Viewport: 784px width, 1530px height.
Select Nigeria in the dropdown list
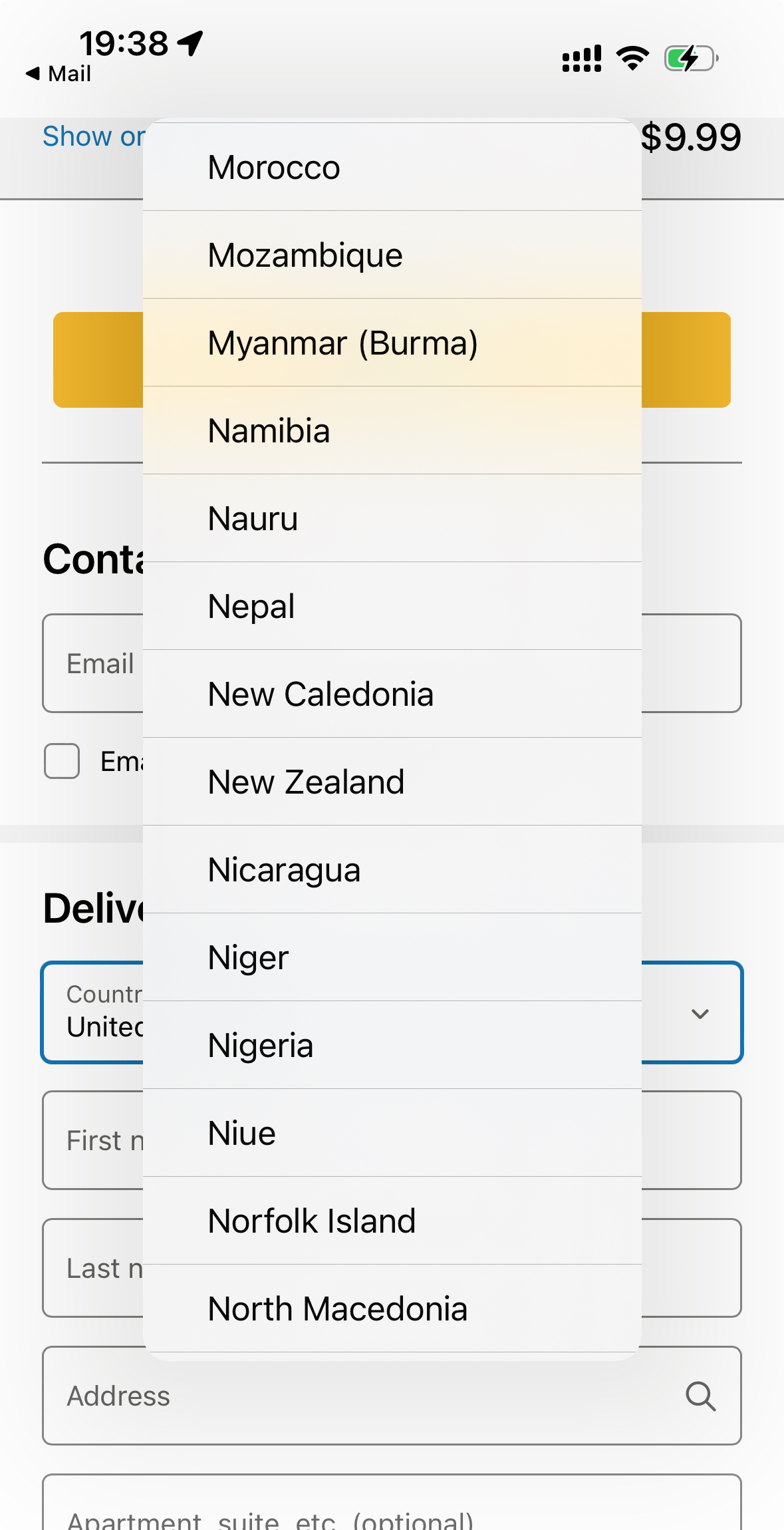pos(392,1045)
